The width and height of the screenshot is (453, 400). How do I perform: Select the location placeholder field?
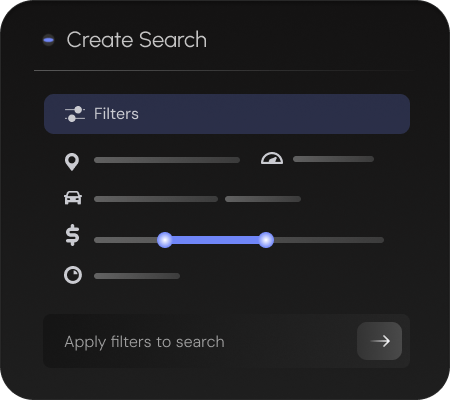point(167,160)
